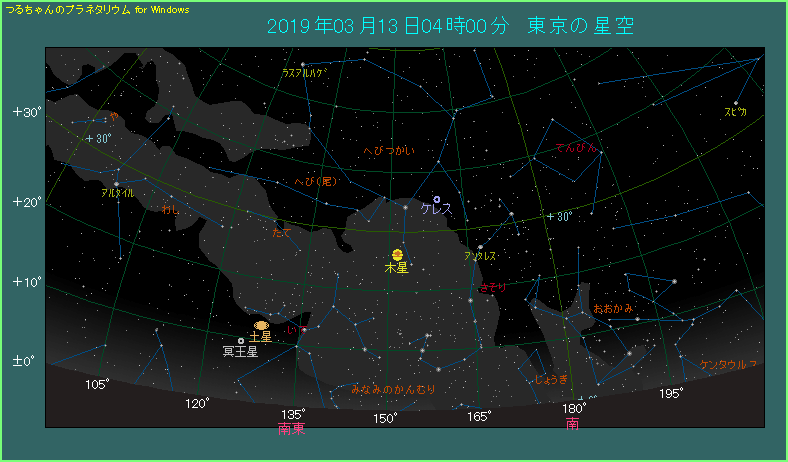The width and height of the screenshot is (788, 462).
Task: Click the おおかみ constellation name
Action: [613, 308]
